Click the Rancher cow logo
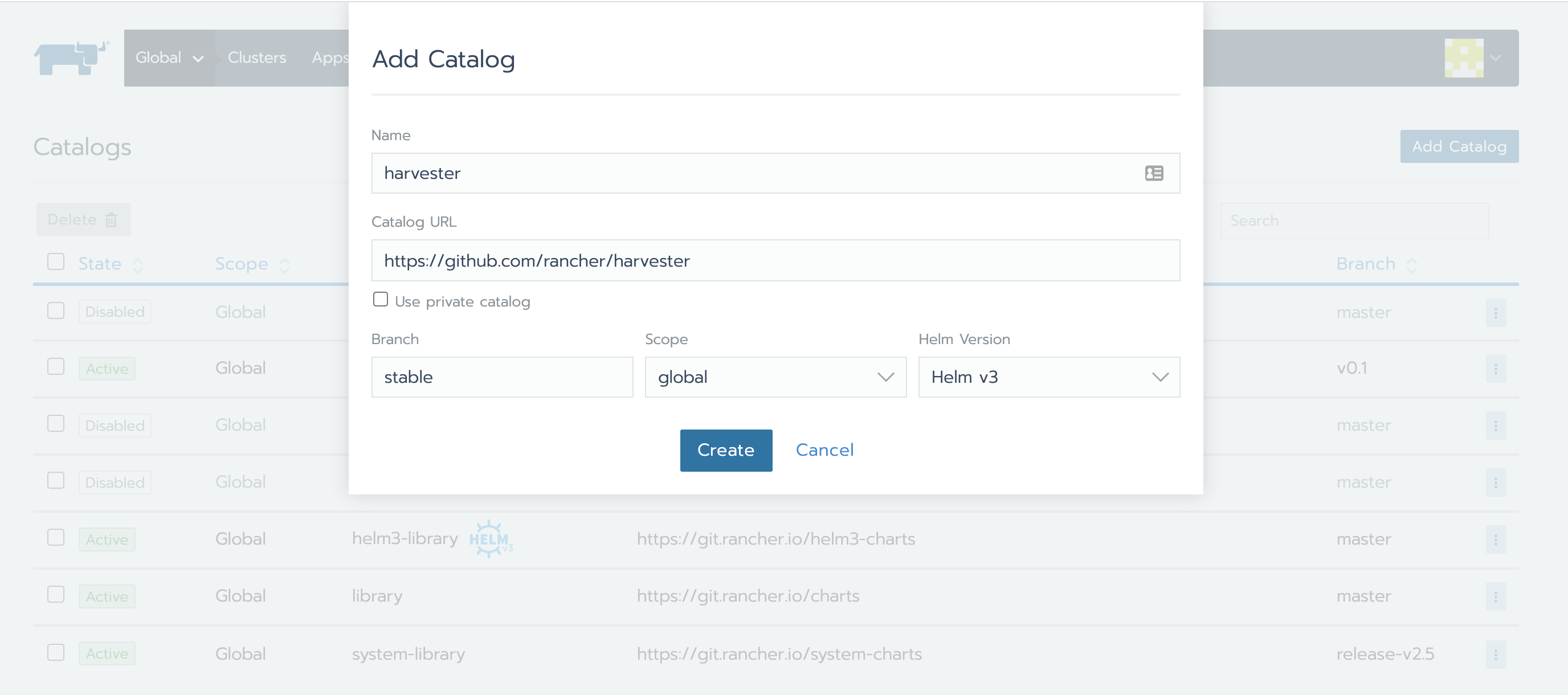This screenshot has width=1568, height=695. tap(71, 58)
